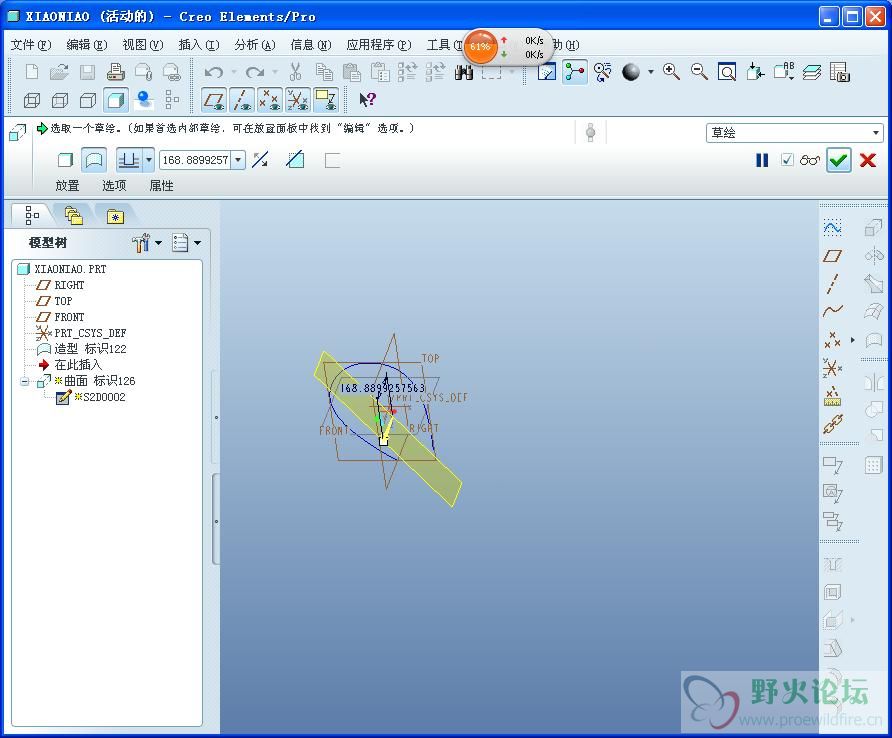
Task: Click the zoom in magnifier icon
Action: pos(671,72)
